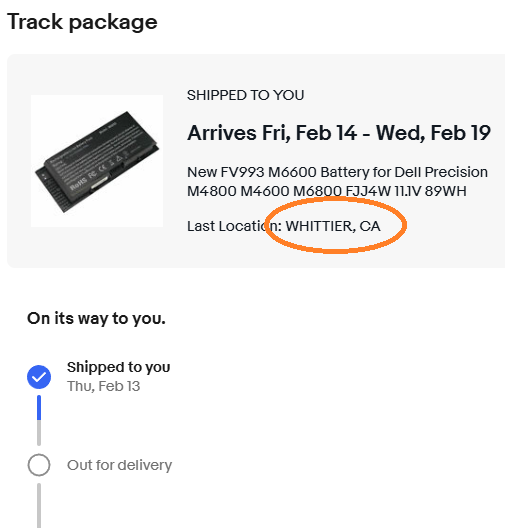Click the Last Location WHITTIER, CA text

(283, 226)
